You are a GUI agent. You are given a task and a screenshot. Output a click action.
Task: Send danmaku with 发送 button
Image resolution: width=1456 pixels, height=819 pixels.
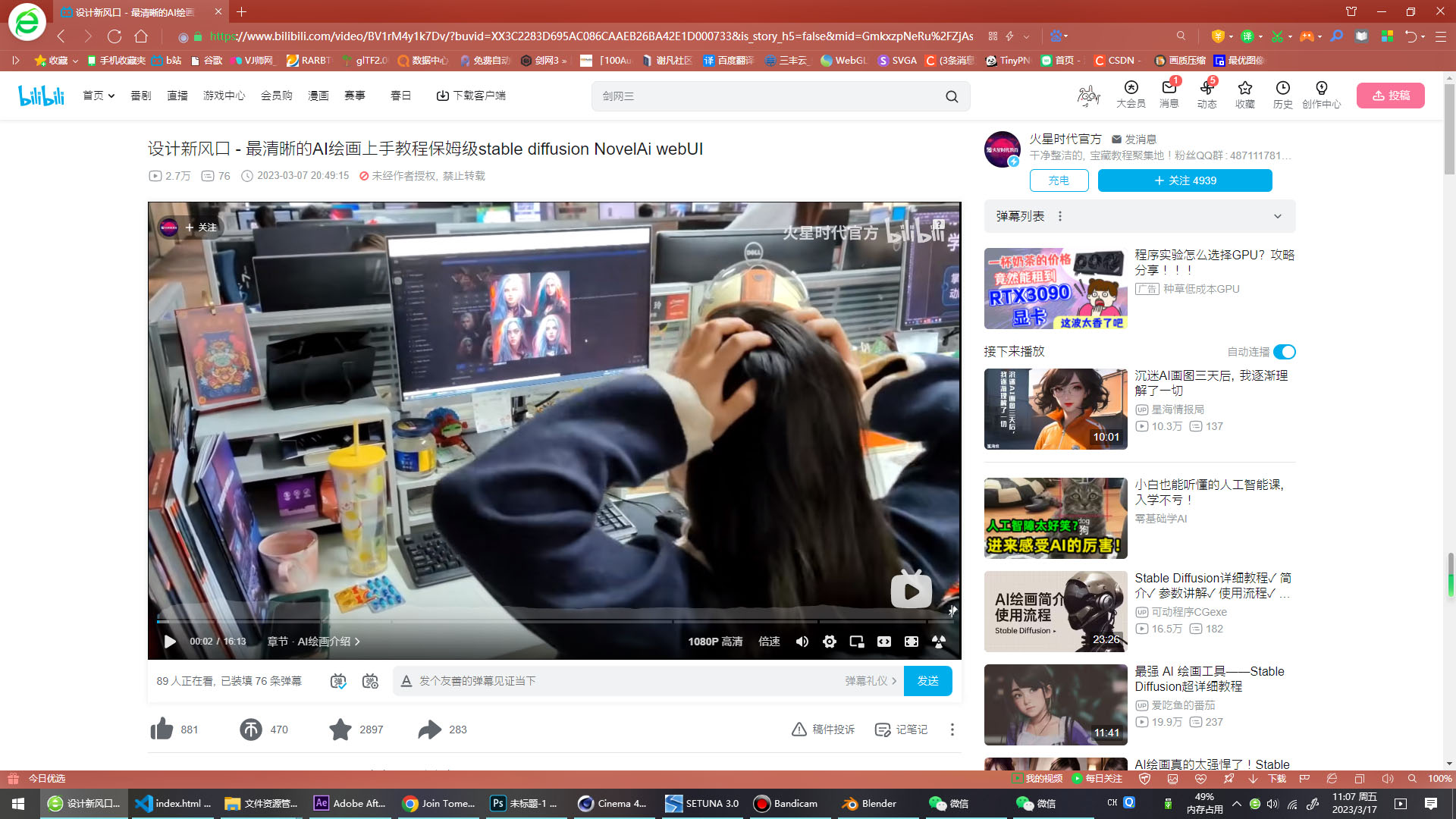click(928, 681)
